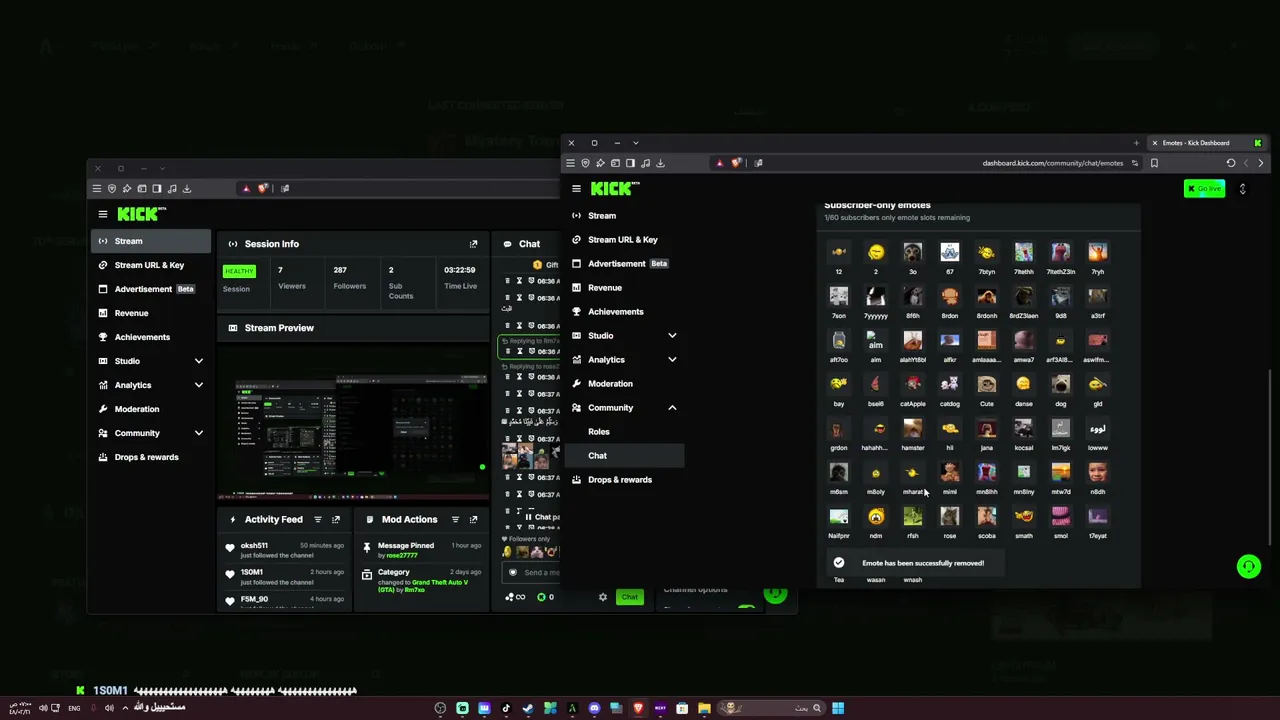
Task: Click the Go live button
Action: [1204, 189]
